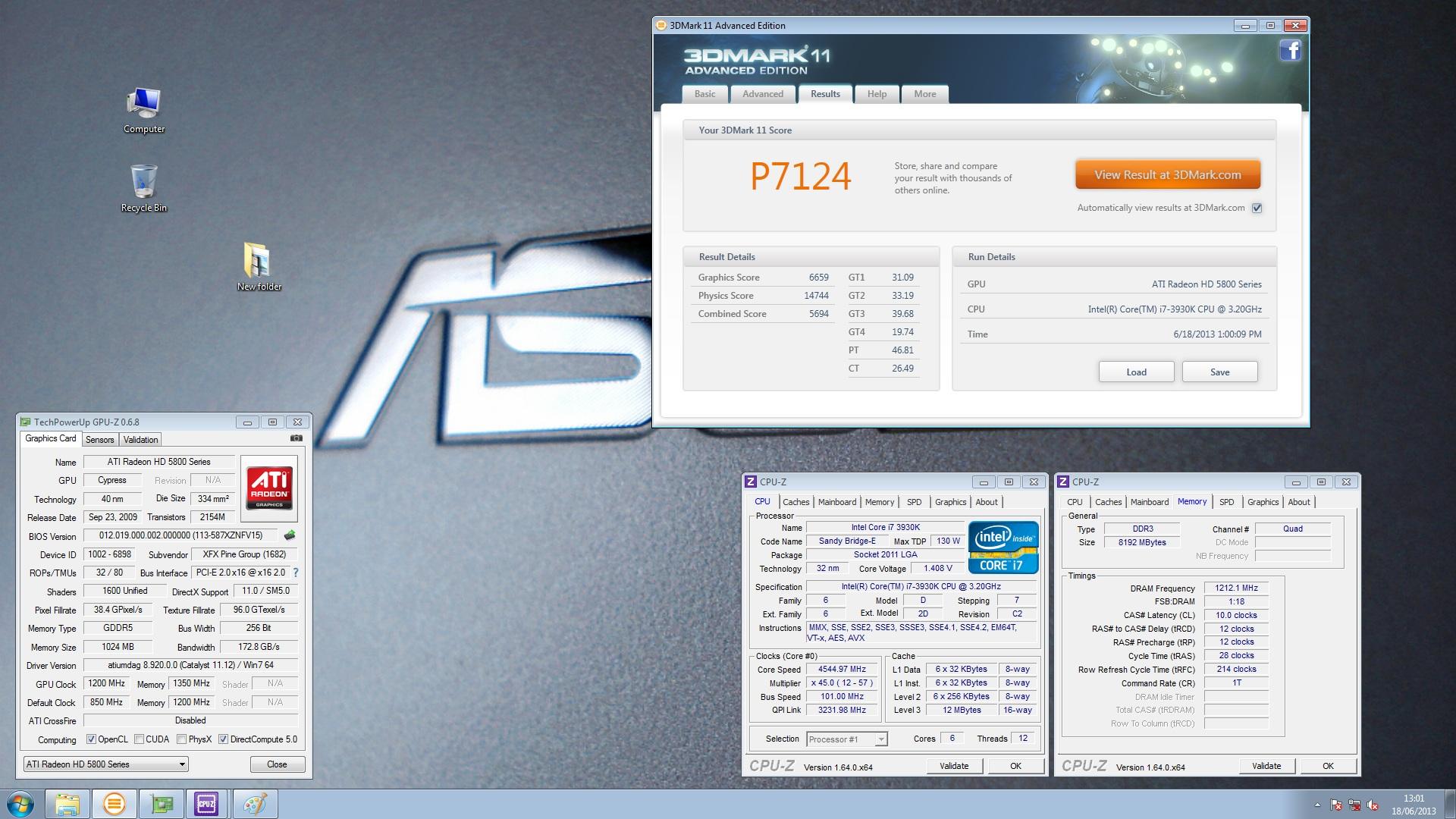Click the BIOS Version field in GPU-Z

tap(180, 535)
